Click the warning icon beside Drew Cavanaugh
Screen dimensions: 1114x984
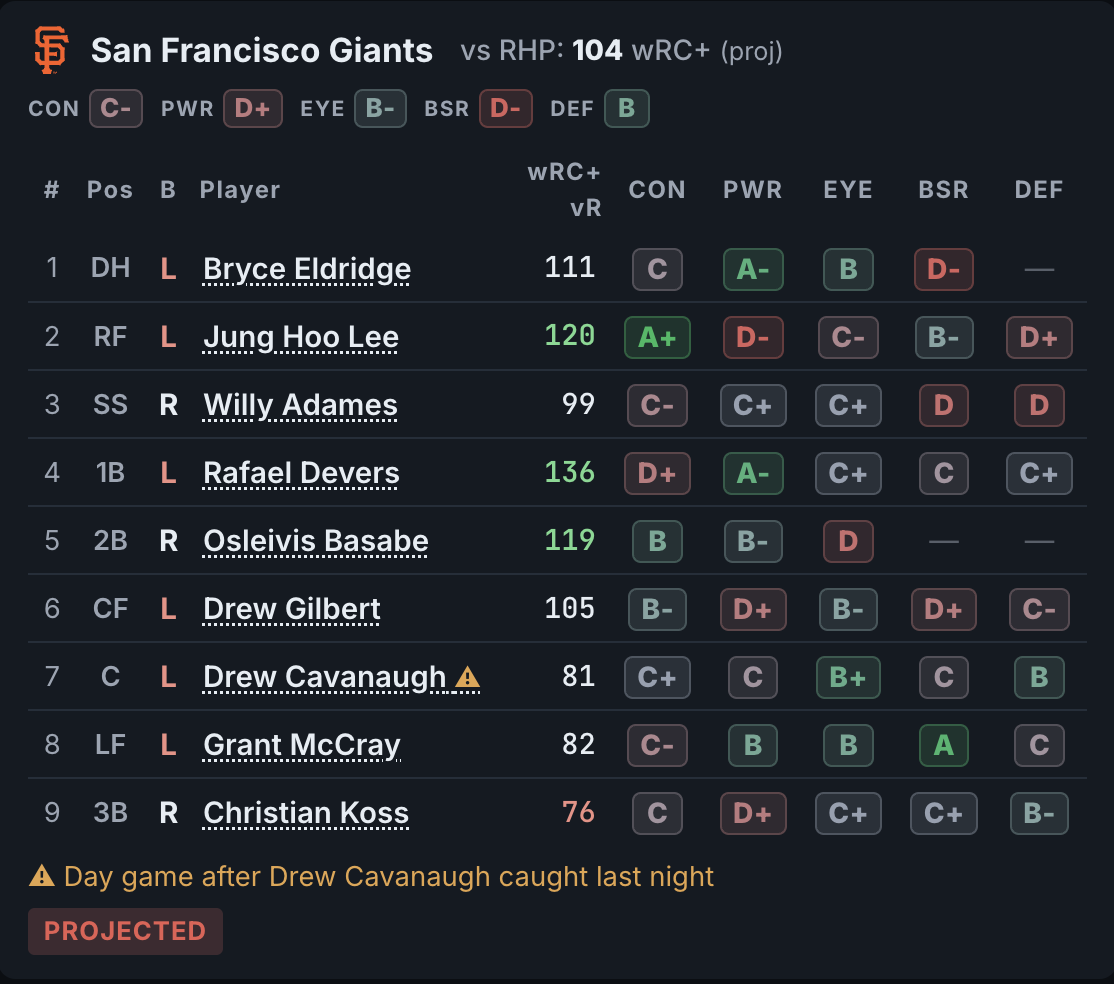coord(467,677)
